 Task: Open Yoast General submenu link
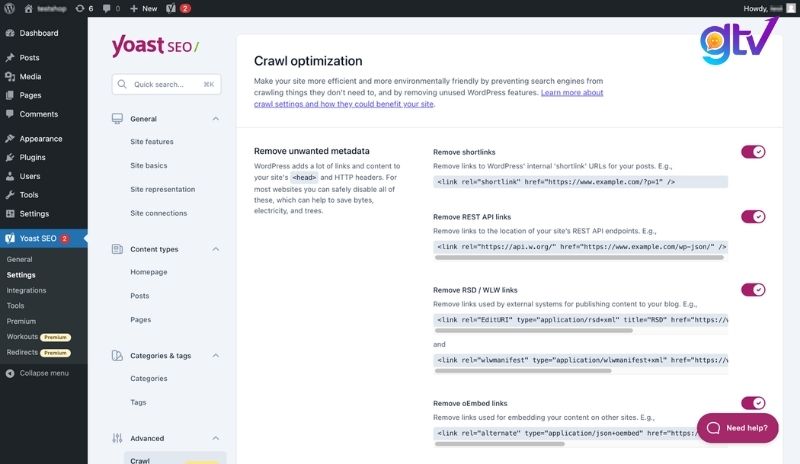click(x=19, y=259)
